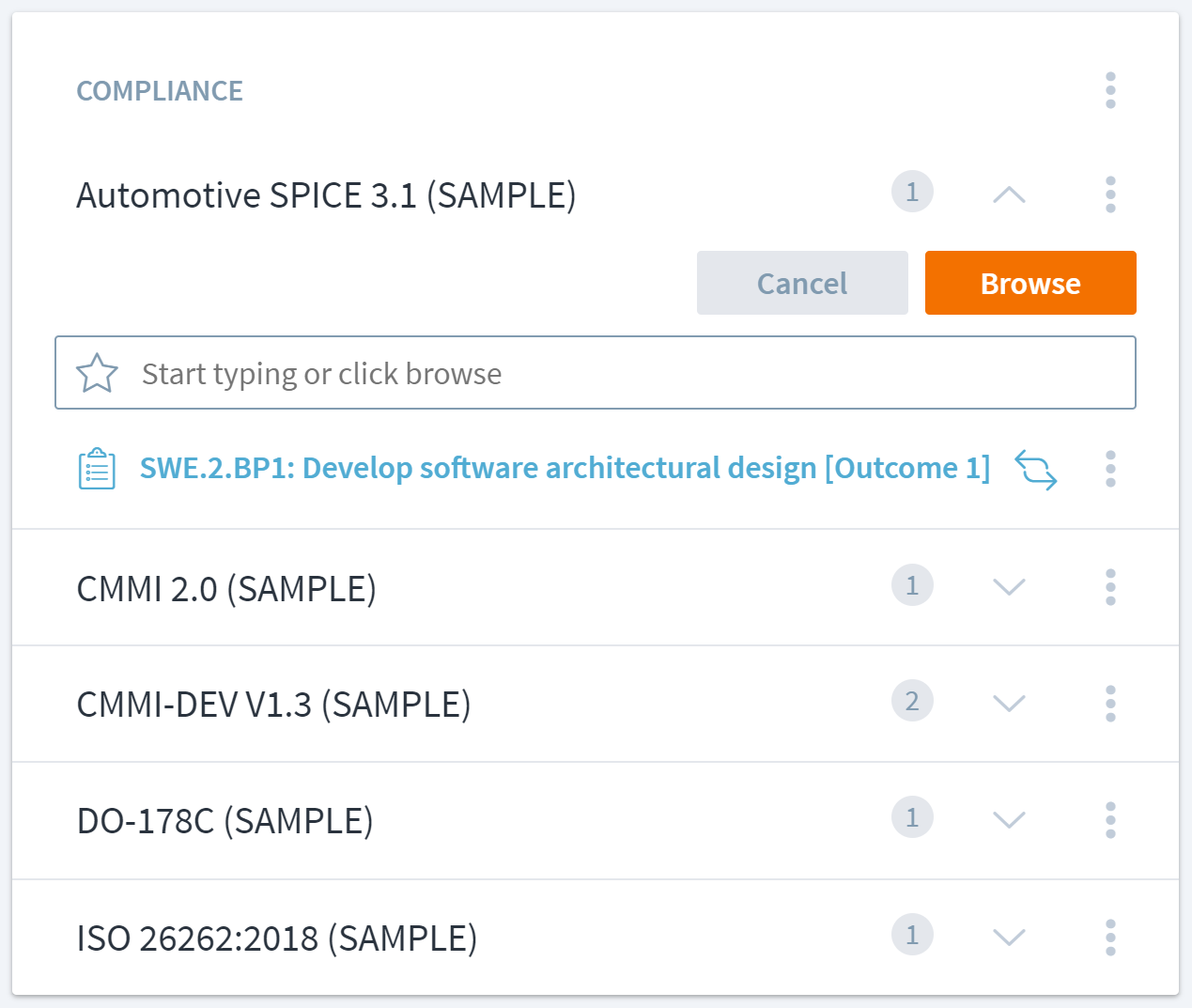The height and width of the screenshot is (1008, 1192).
Task: Collapse the Automotive SPICE 3.1 section
Action: (1009, 194)
